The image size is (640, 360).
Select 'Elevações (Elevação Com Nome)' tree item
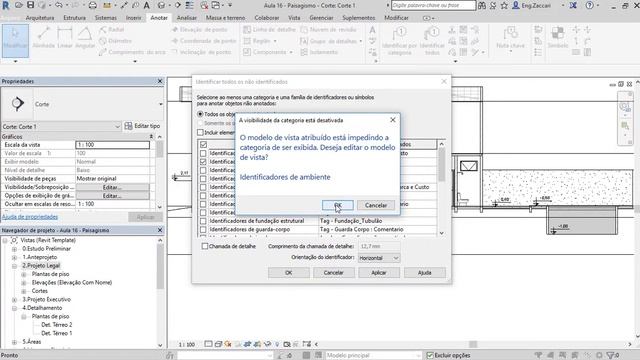click(x=72, y=282)
